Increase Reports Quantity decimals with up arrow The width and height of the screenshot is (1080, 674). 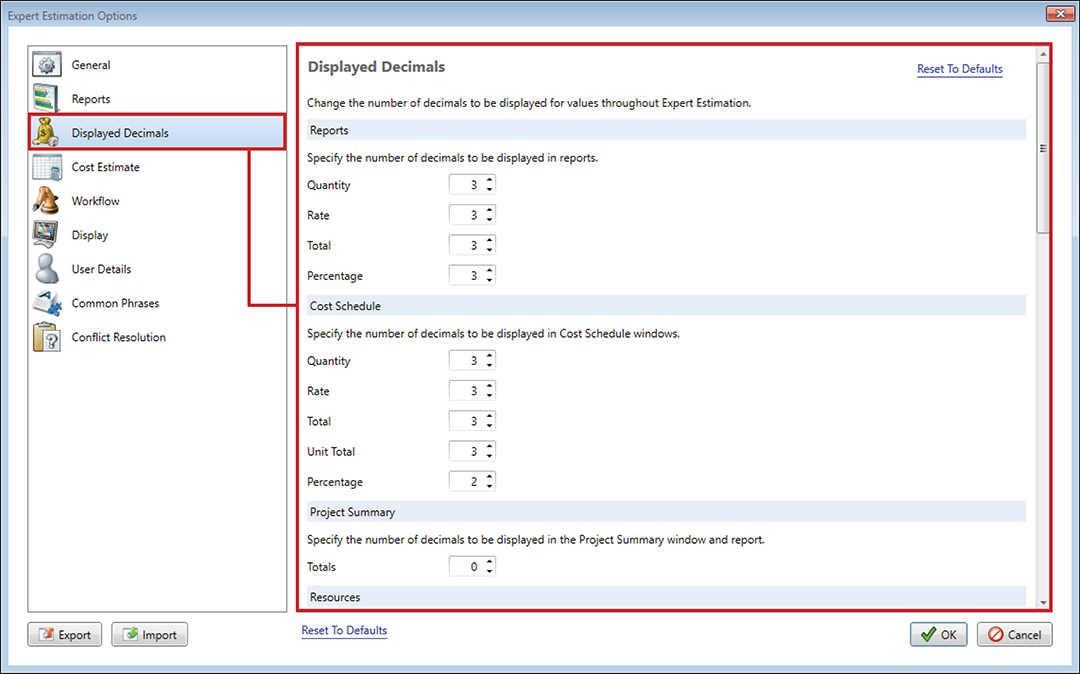pyautogui.click(x=489, y=181)
